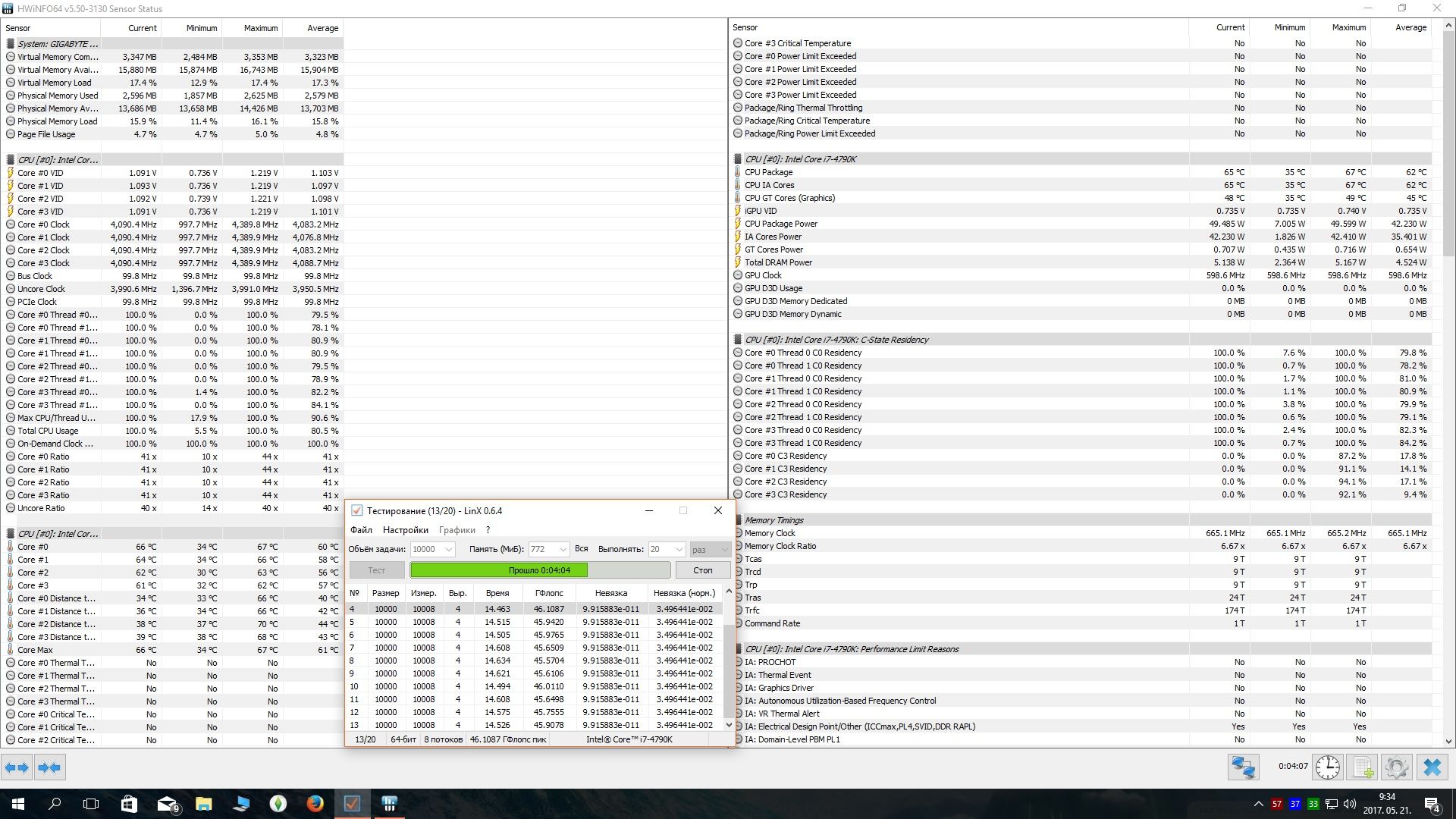Open network status tray icon
The height and width of the screenshot is (819, 1456).
pos(1332,804)
